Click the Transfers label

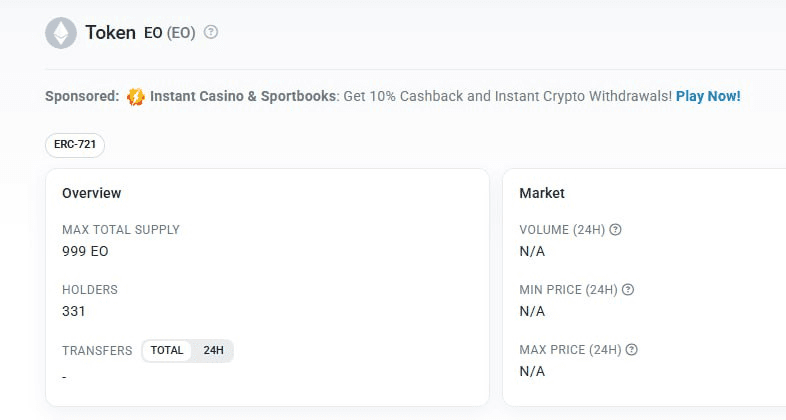pos(97,351)
